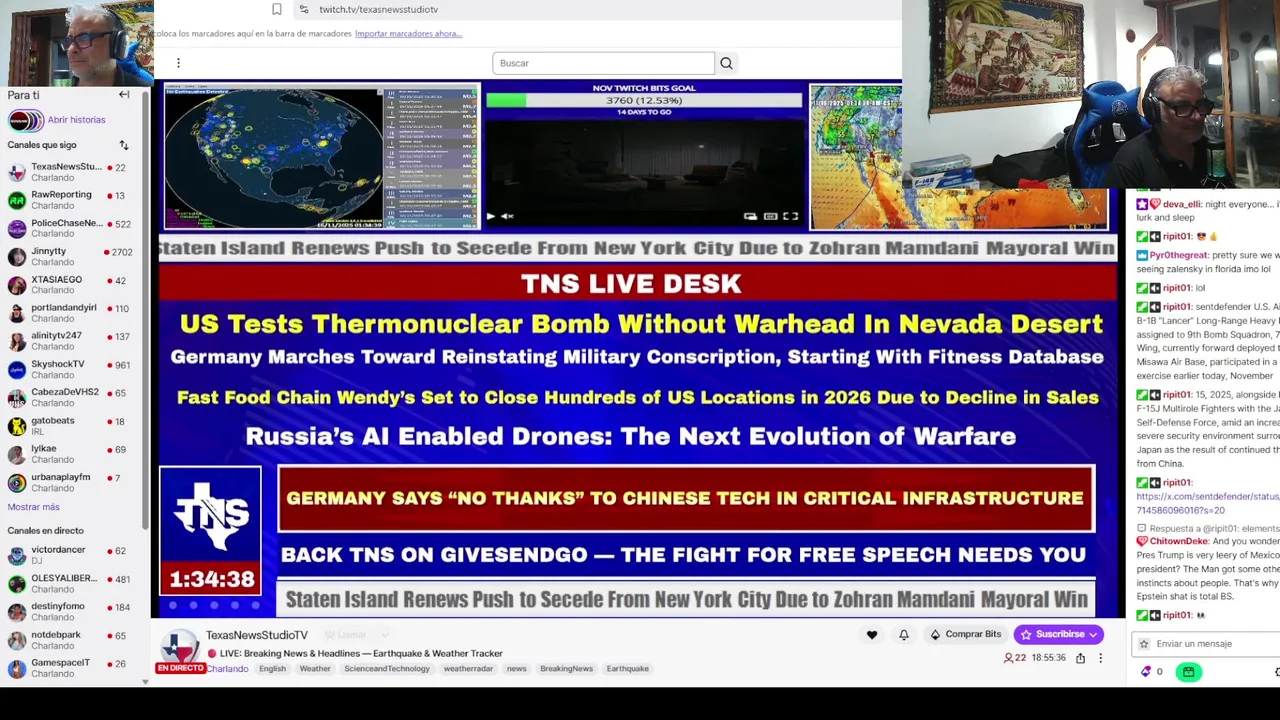Open the green channel points icon in chat
Image resolution: width=1280 pixels, height=720 pixels.
tap(1188, 672)
